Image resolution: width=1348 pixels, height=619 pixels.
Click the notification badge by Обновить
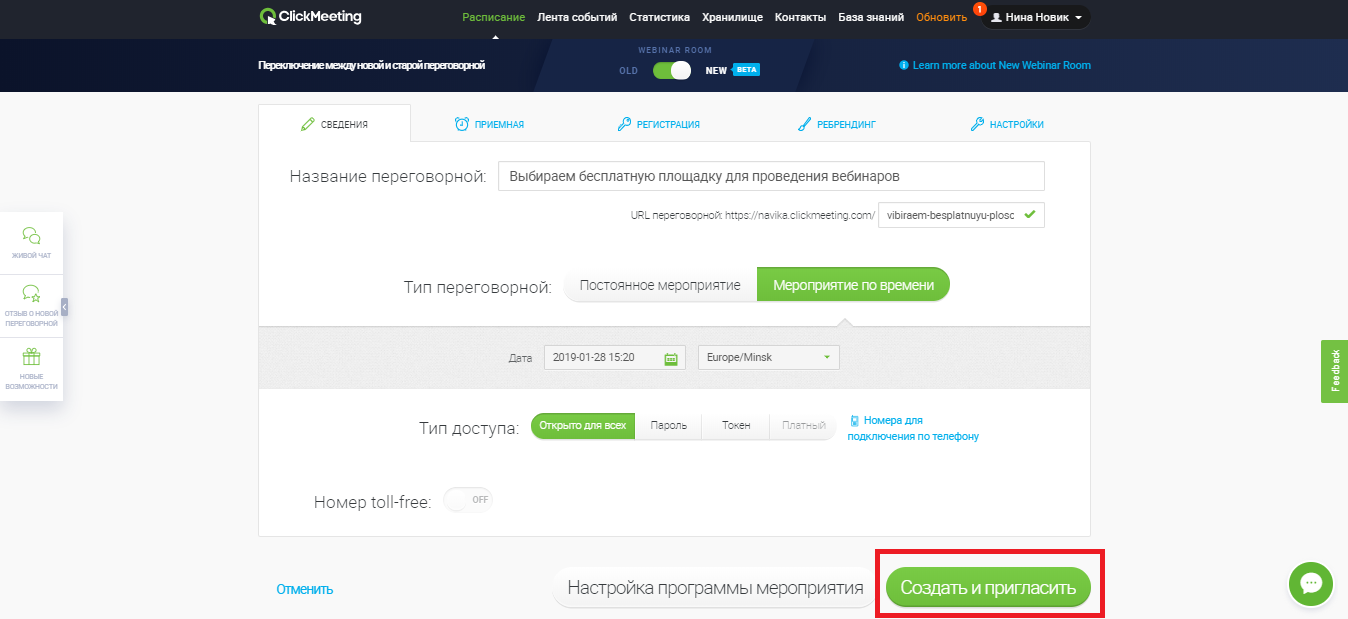979,9
